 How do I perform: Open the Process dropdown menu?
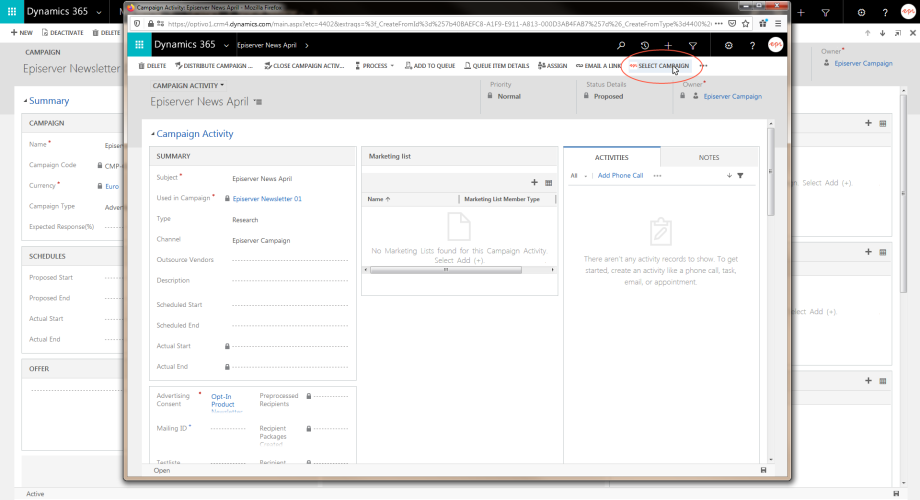[x=374, y=66]
